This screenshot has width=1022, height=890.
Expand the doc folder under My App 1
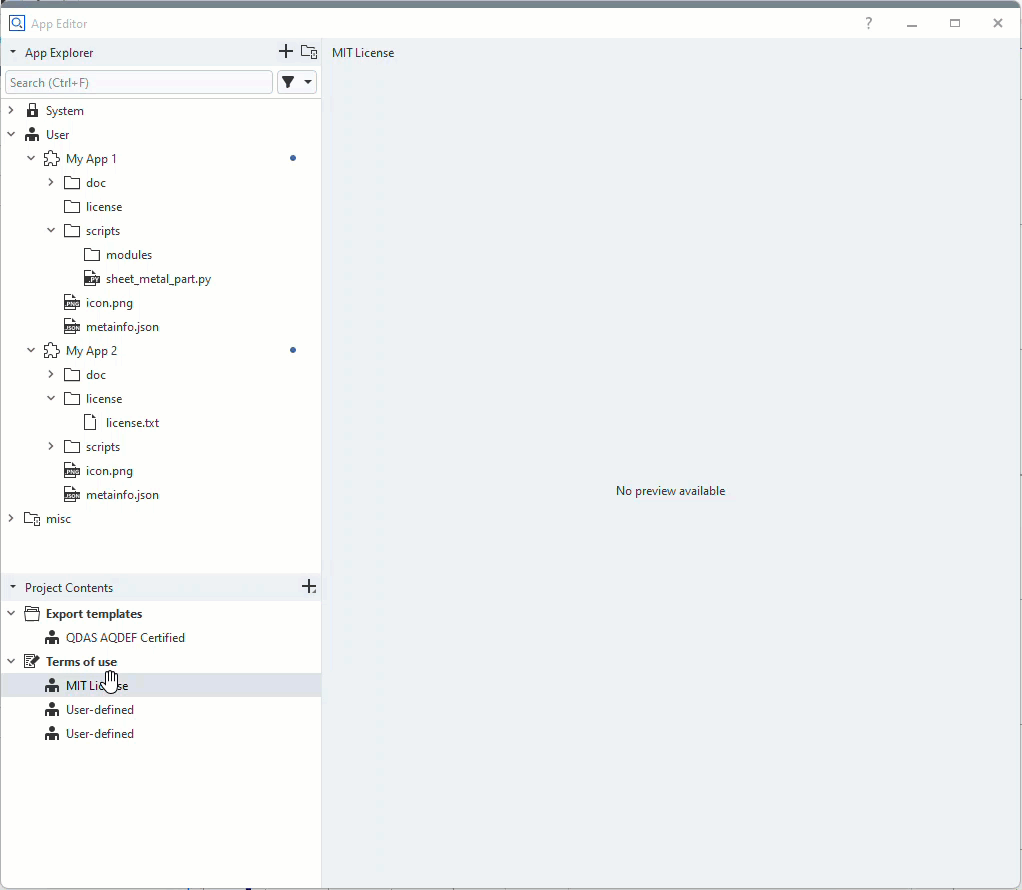click(x=51, y=183)
